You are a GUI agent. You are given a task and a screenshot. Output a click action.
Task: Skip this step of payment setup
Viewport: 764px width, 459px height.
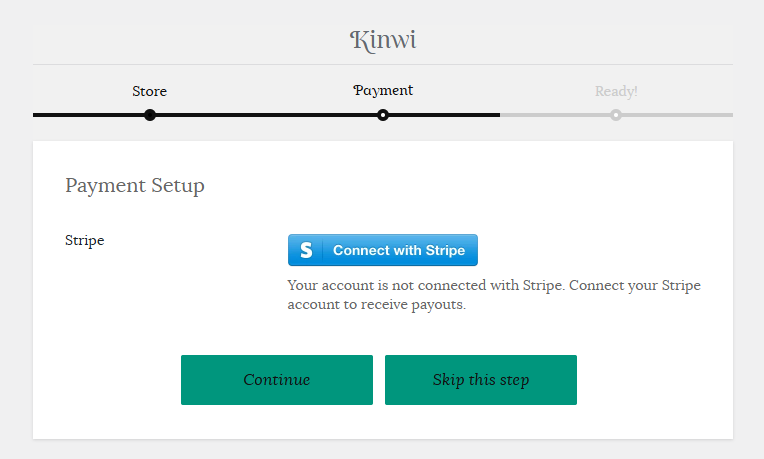481,380
